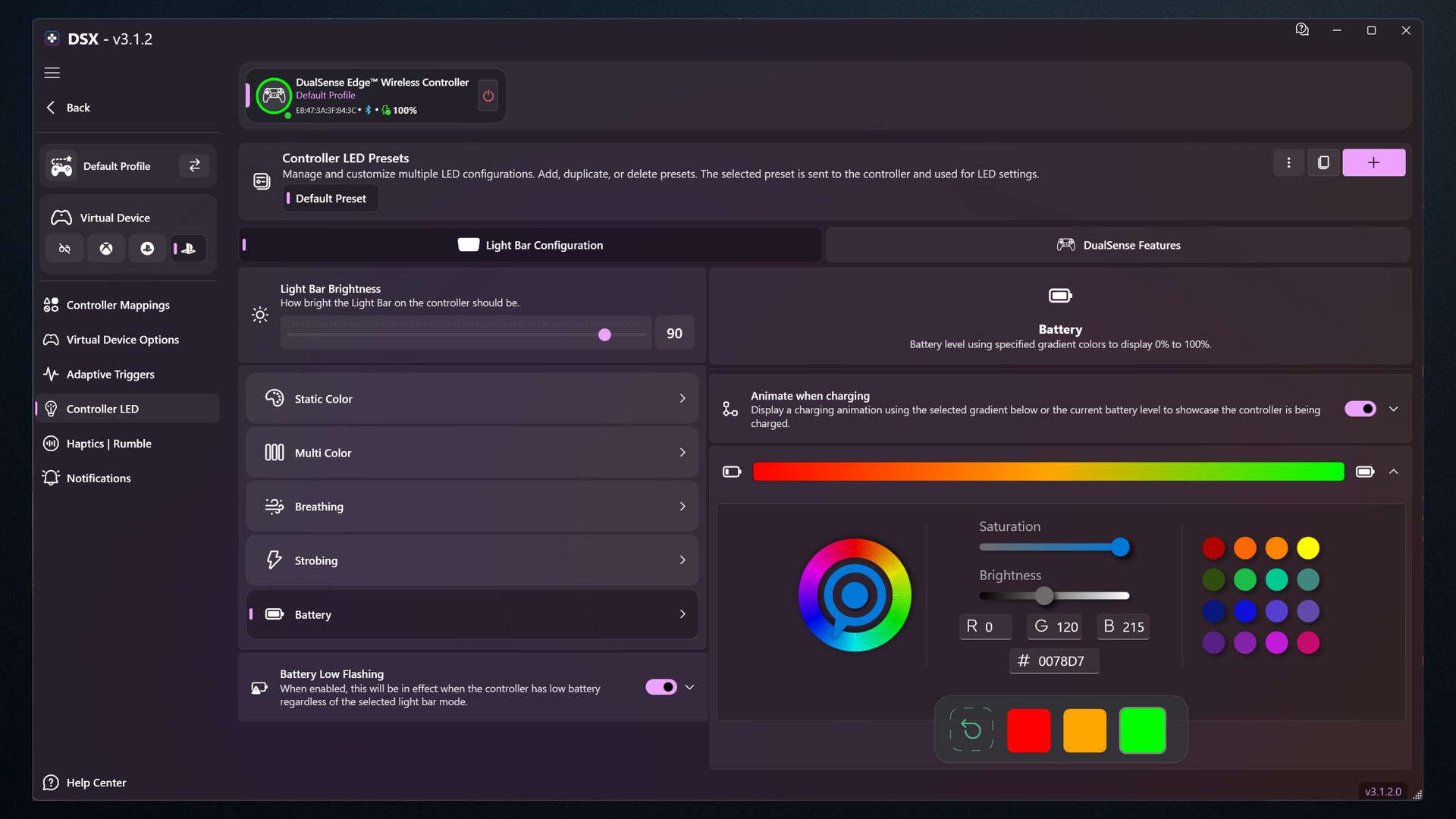Screen dimensions: 1456x819
Task: Click the power icon on the controller card
Action: (x=488, y=96)
